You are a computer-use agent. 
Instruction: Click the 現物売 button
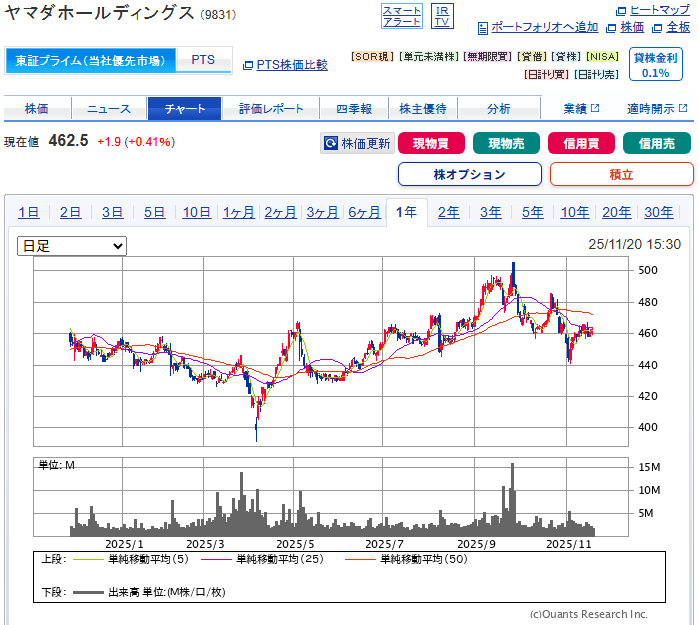[x=506, y=144]
